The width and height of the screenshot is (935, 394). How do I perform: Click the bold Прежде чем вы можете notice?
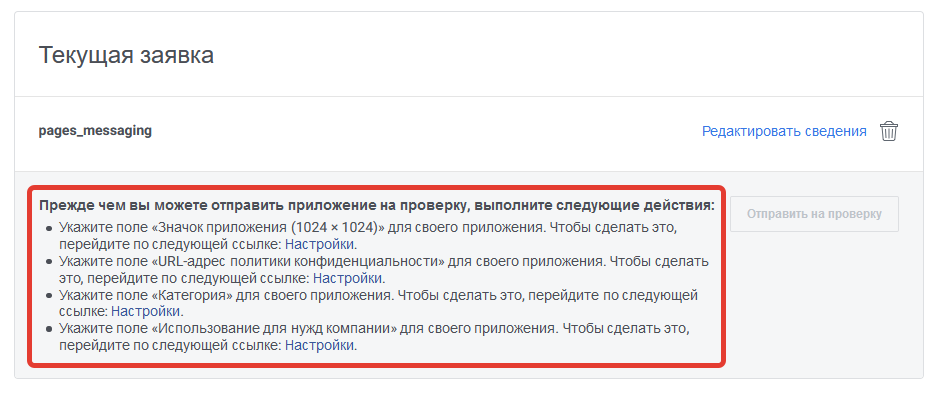[377, 206]
